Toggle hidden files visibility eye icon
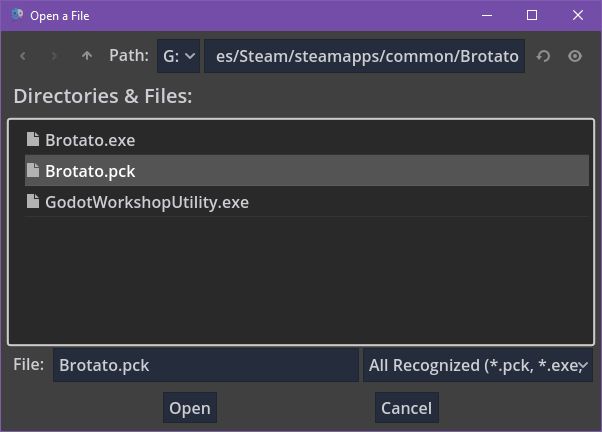The image size is (602, 432). point(575,56)
